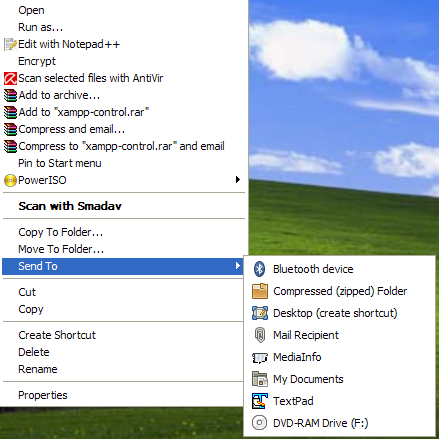Open the PowerISO menu entry

click(x=123, y=180)
